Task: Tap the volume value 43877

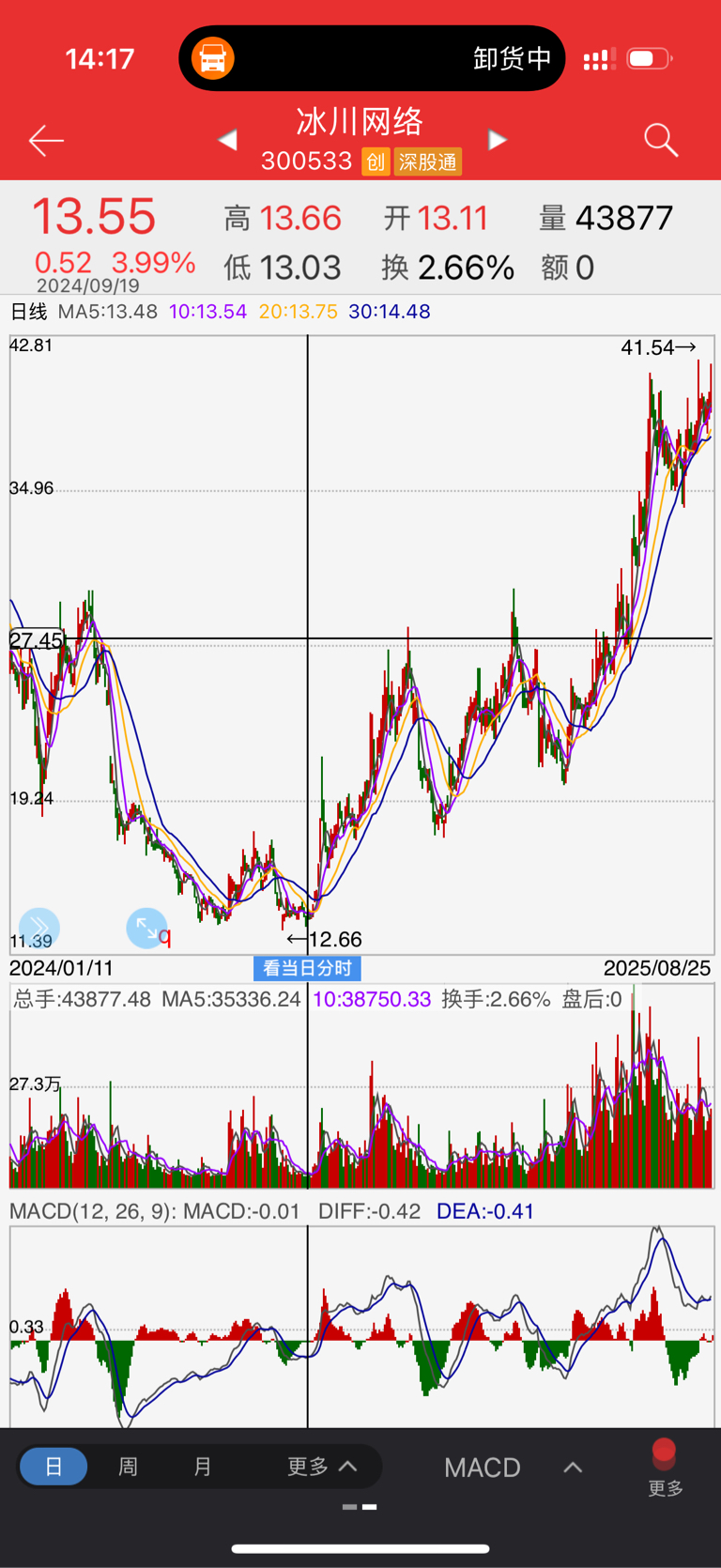Action: coord(624,219)
